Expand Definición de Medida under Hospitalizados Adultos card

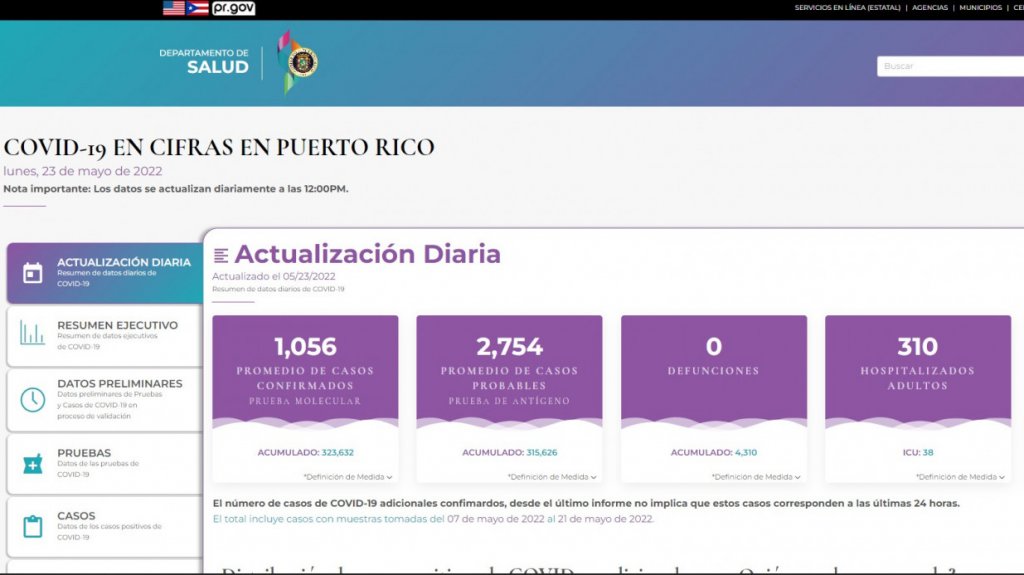tap(960, 477)
